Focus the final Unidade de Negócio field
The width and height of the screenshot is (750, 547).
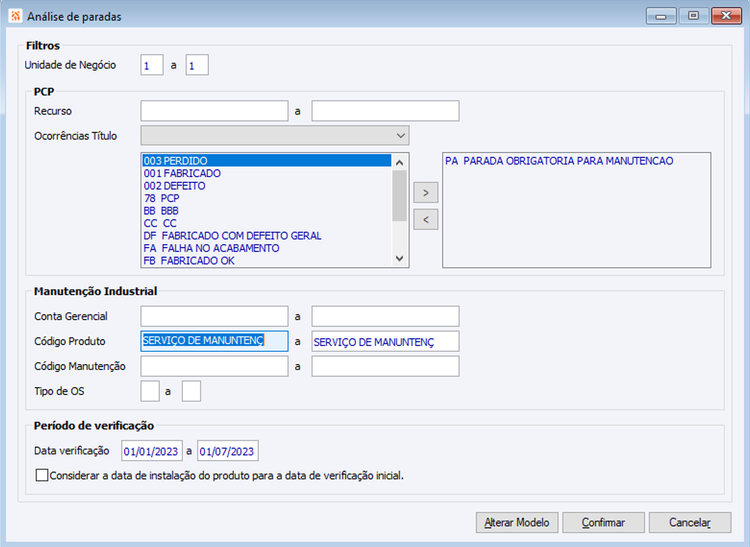(197, 65)
